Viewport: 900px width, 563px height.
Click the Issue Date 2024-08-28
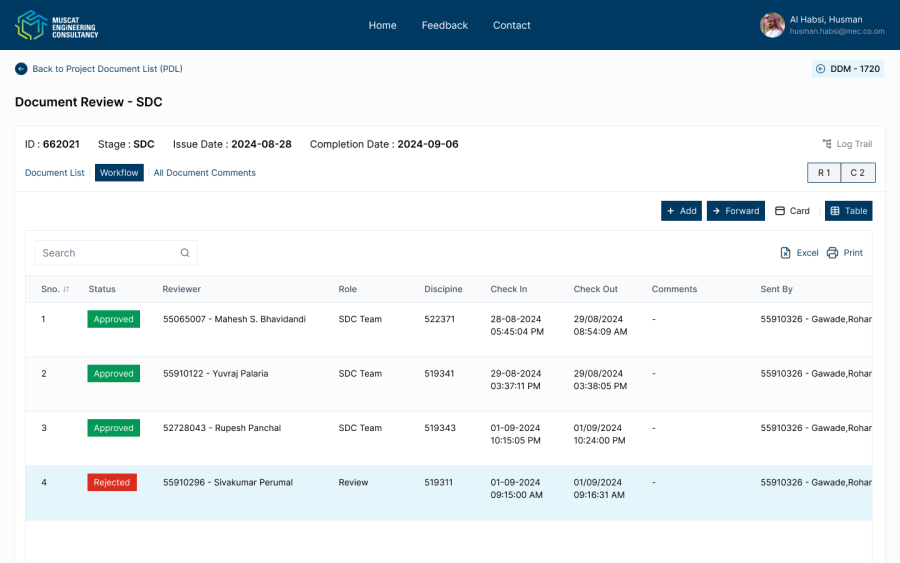(261, 144)
